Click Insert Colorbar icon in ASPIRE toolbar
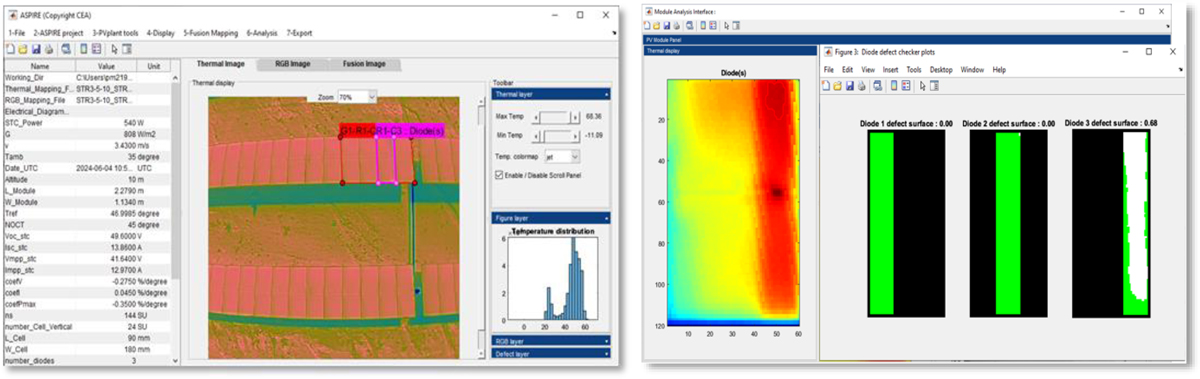 point(84,49)
